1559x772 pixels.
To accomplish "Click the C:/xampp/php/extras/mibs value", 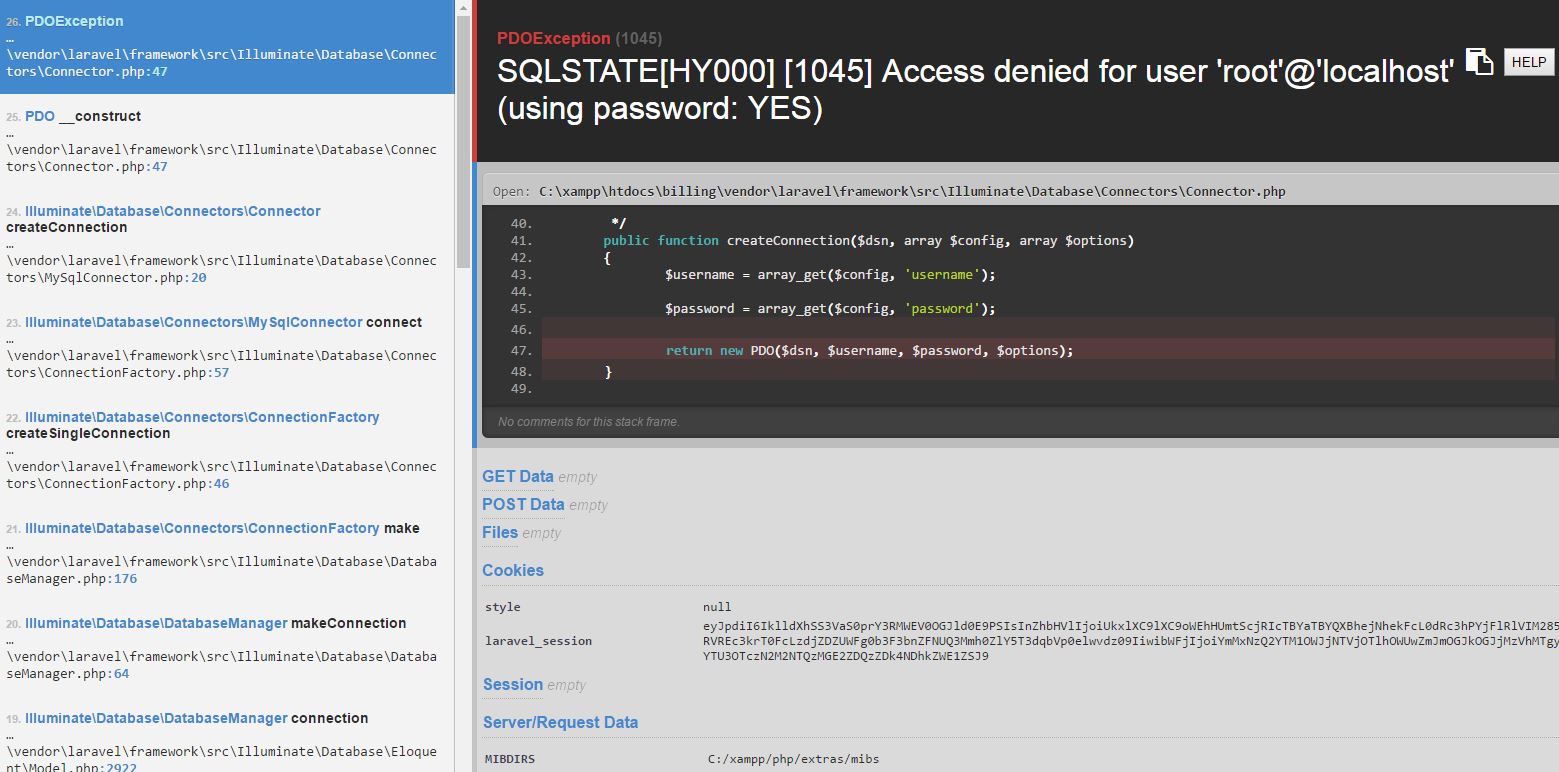I will point(793,759).
